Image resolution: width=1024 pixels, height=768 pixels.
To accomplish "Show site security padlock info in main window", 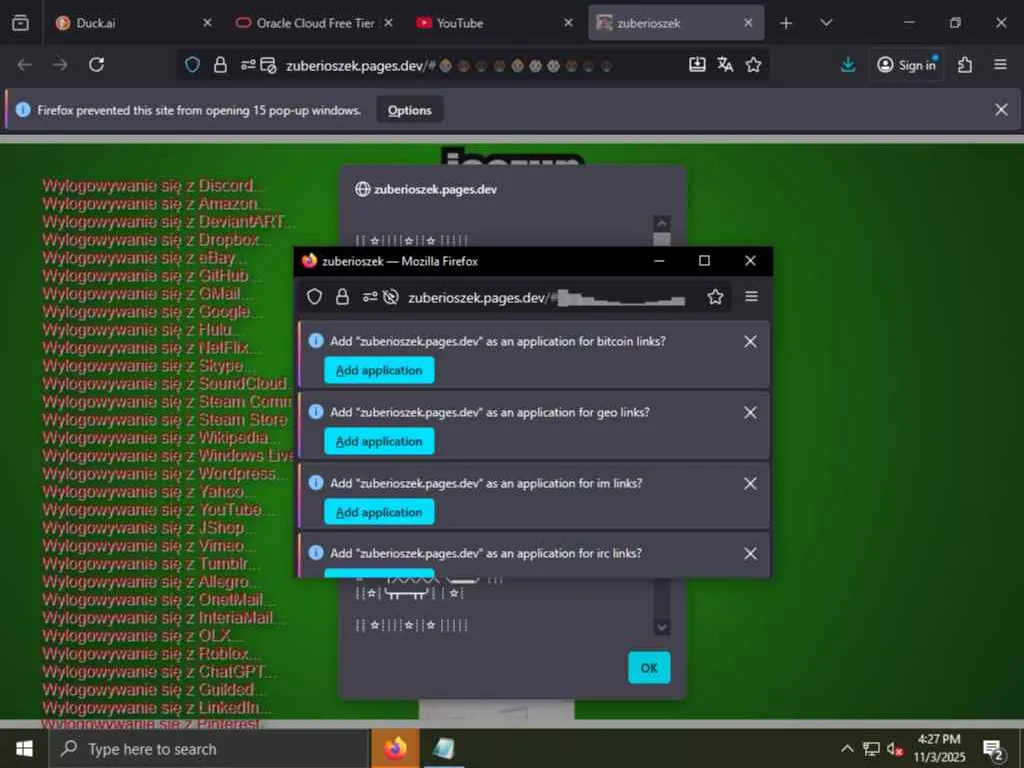I will pos(220,65).
